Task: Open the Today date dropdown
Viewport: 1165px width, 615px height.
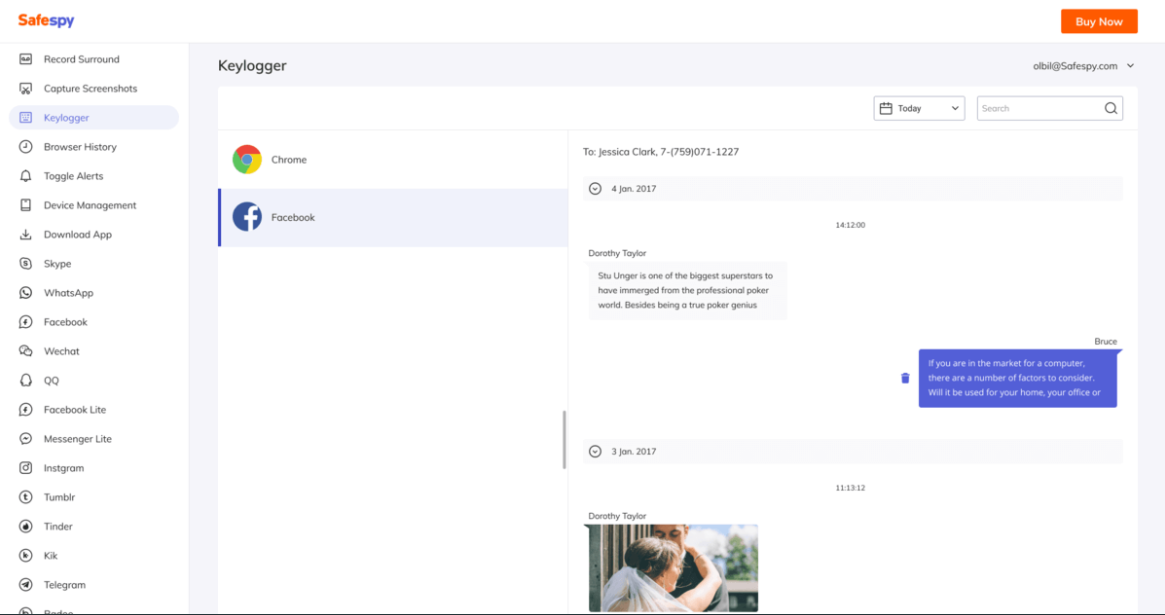Action: (919, 108)
